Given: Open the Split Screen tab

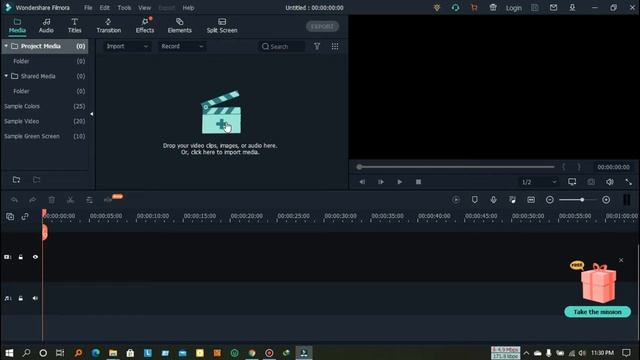Looking at the screenshot, I should point(222,25).
